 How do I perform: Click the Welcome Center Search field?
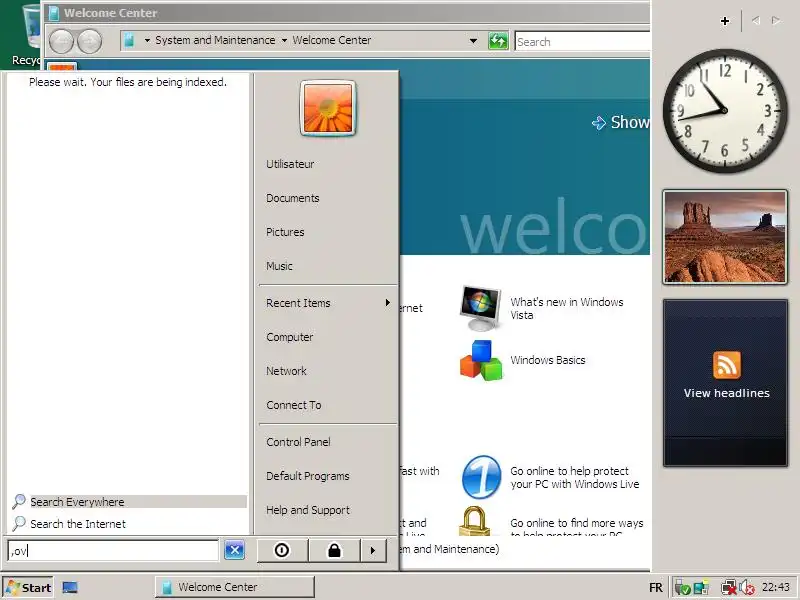(582, 42)
